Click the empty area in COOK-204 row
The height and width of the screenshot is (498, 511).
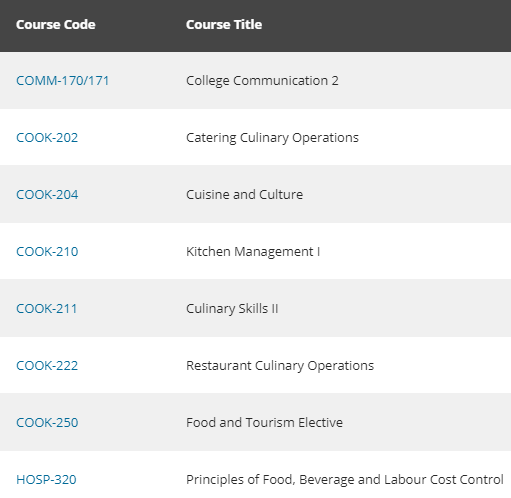point(407,194)
